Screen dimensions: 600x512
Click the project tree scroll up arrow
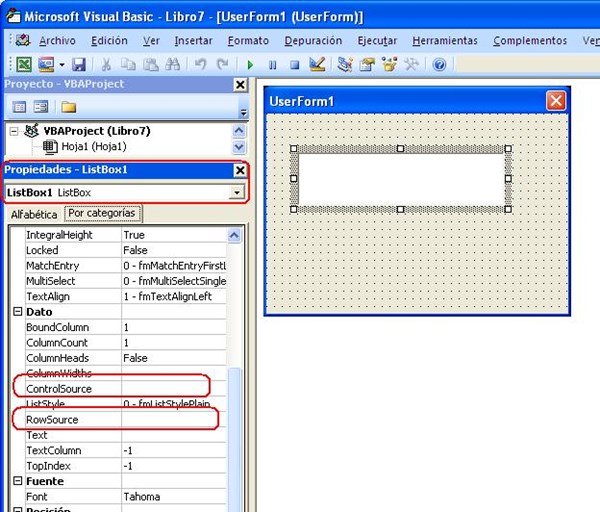(x=239, y=131)
